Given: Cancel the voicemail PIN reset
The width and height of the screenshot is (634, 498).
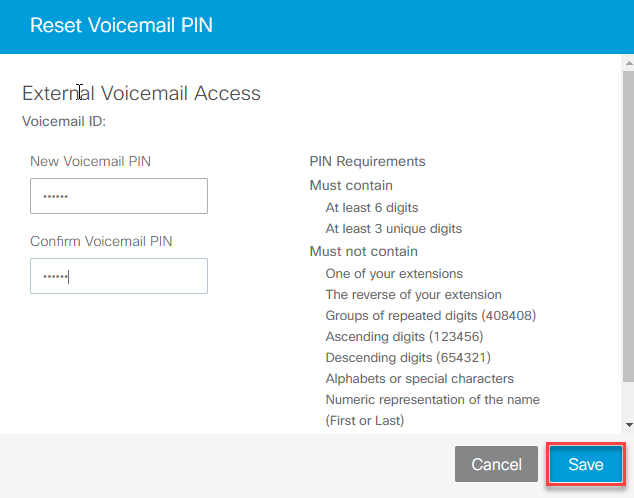Looking at the screenshot, I should (x=496, y=464).
